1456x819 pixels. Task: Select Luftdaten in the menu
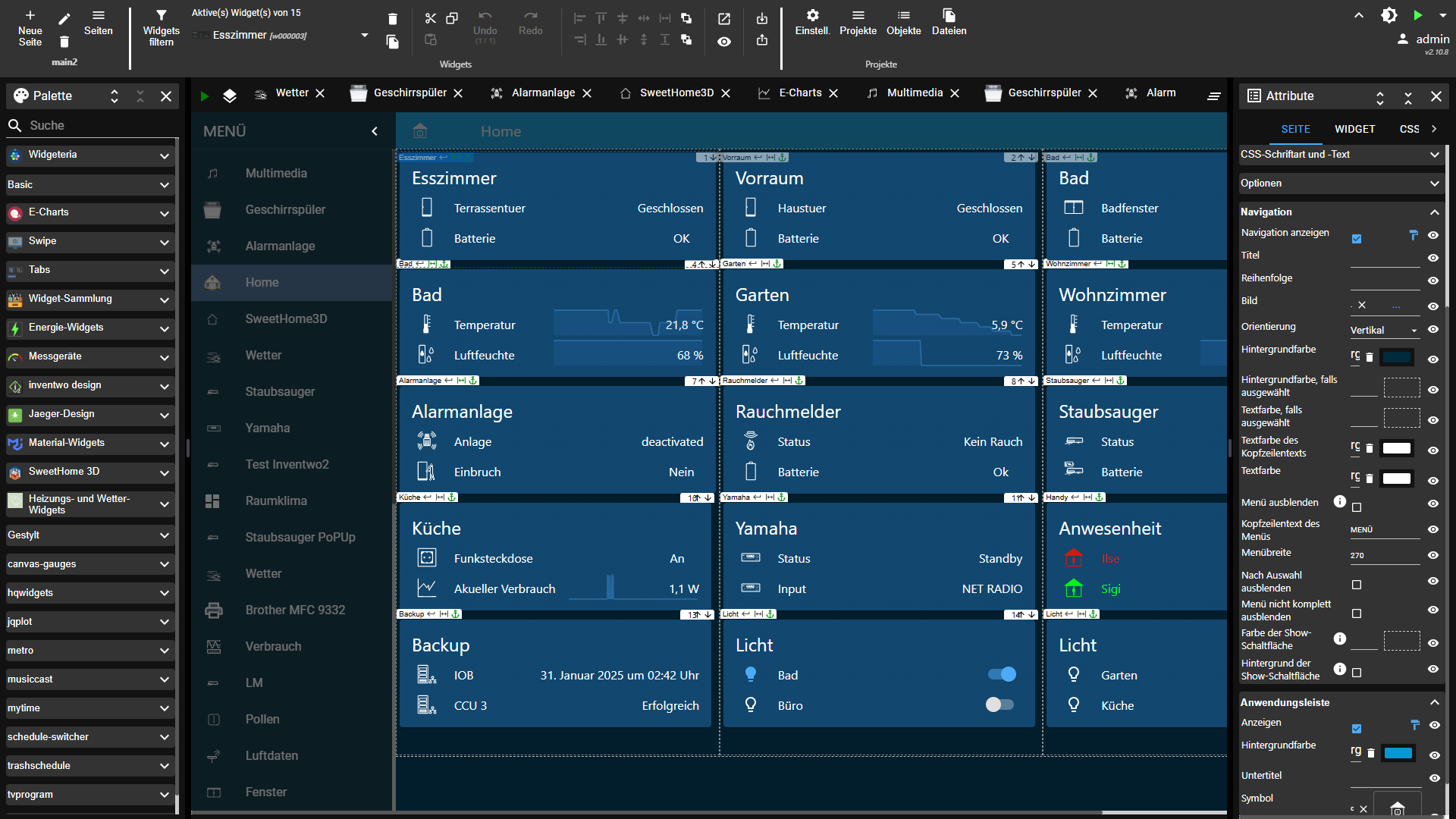(293, 755)
